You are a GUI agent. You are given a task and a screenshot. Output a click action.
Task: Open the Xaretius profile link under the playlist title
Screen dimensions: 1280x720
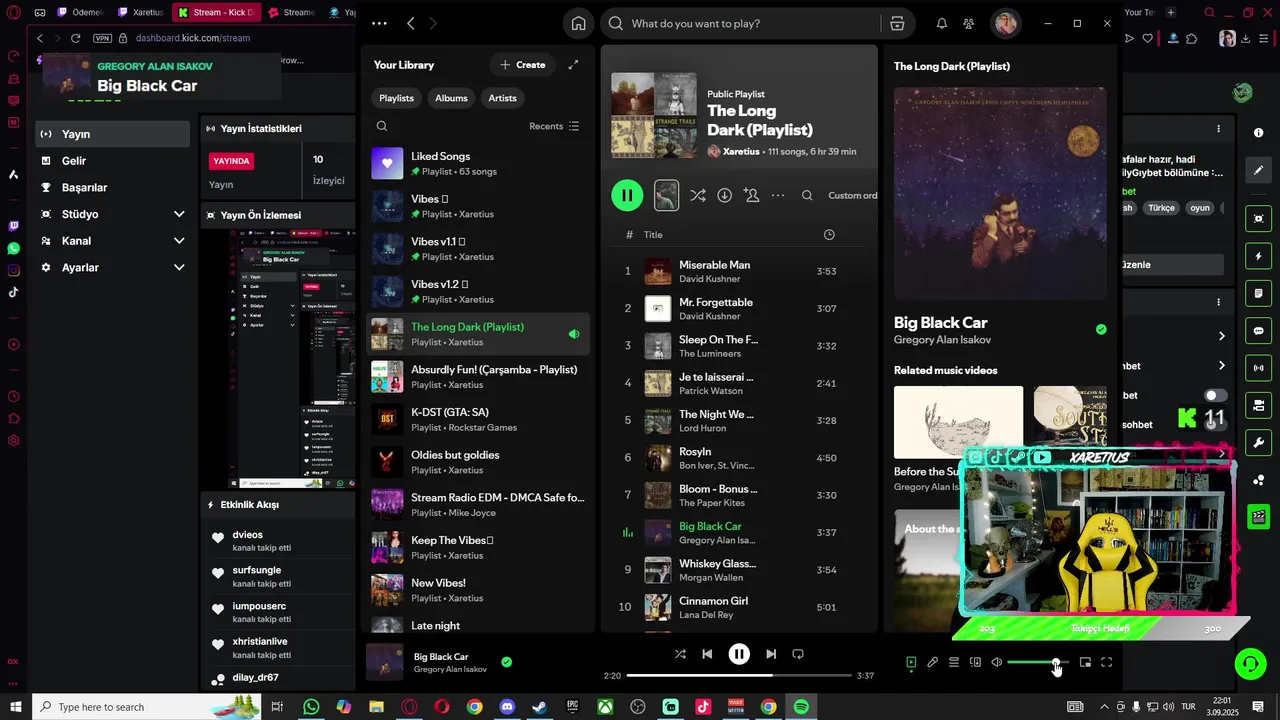point(741,152)
